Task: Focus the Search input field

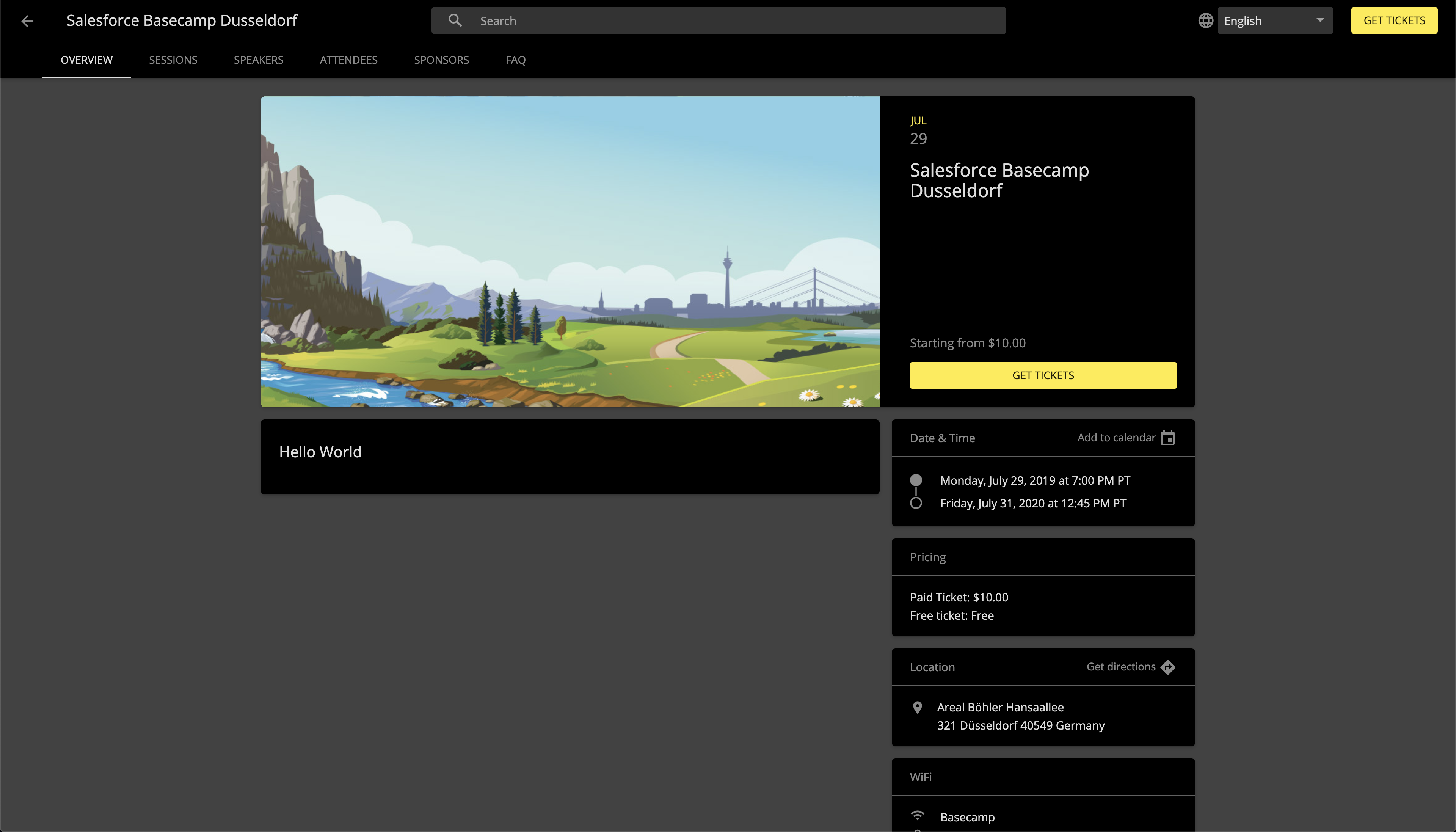Action: tap(718, 20)
